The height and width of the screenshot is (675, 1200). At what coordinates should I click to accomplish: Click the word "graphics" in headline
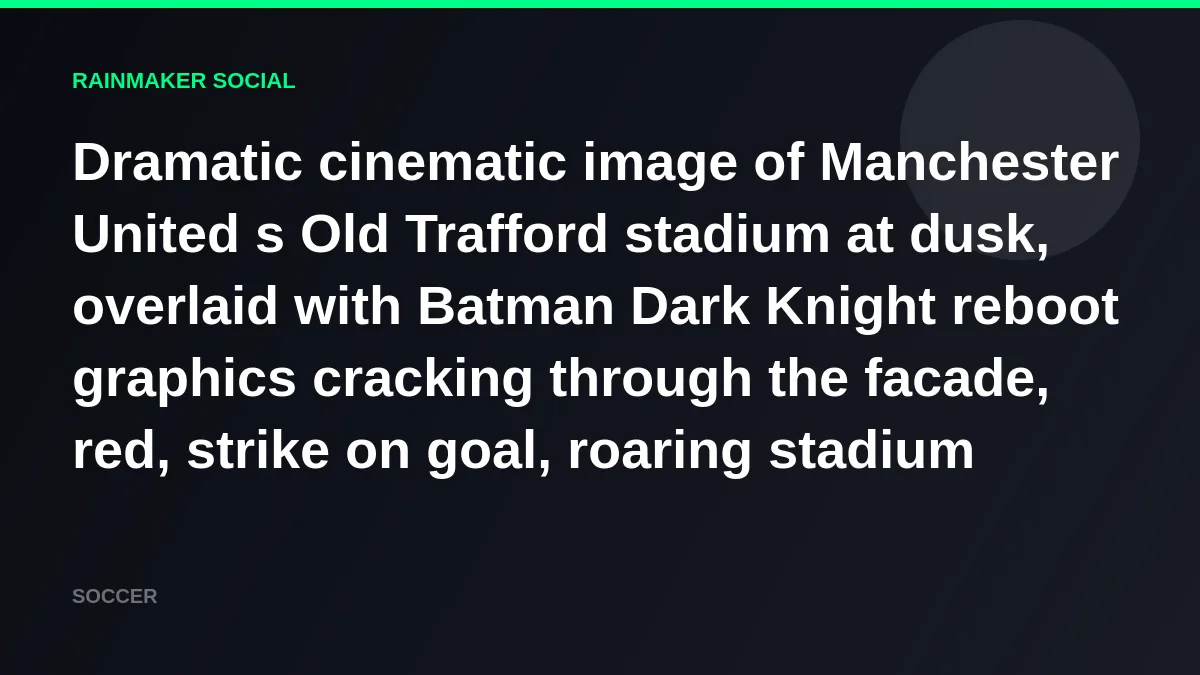pos(184,378)
